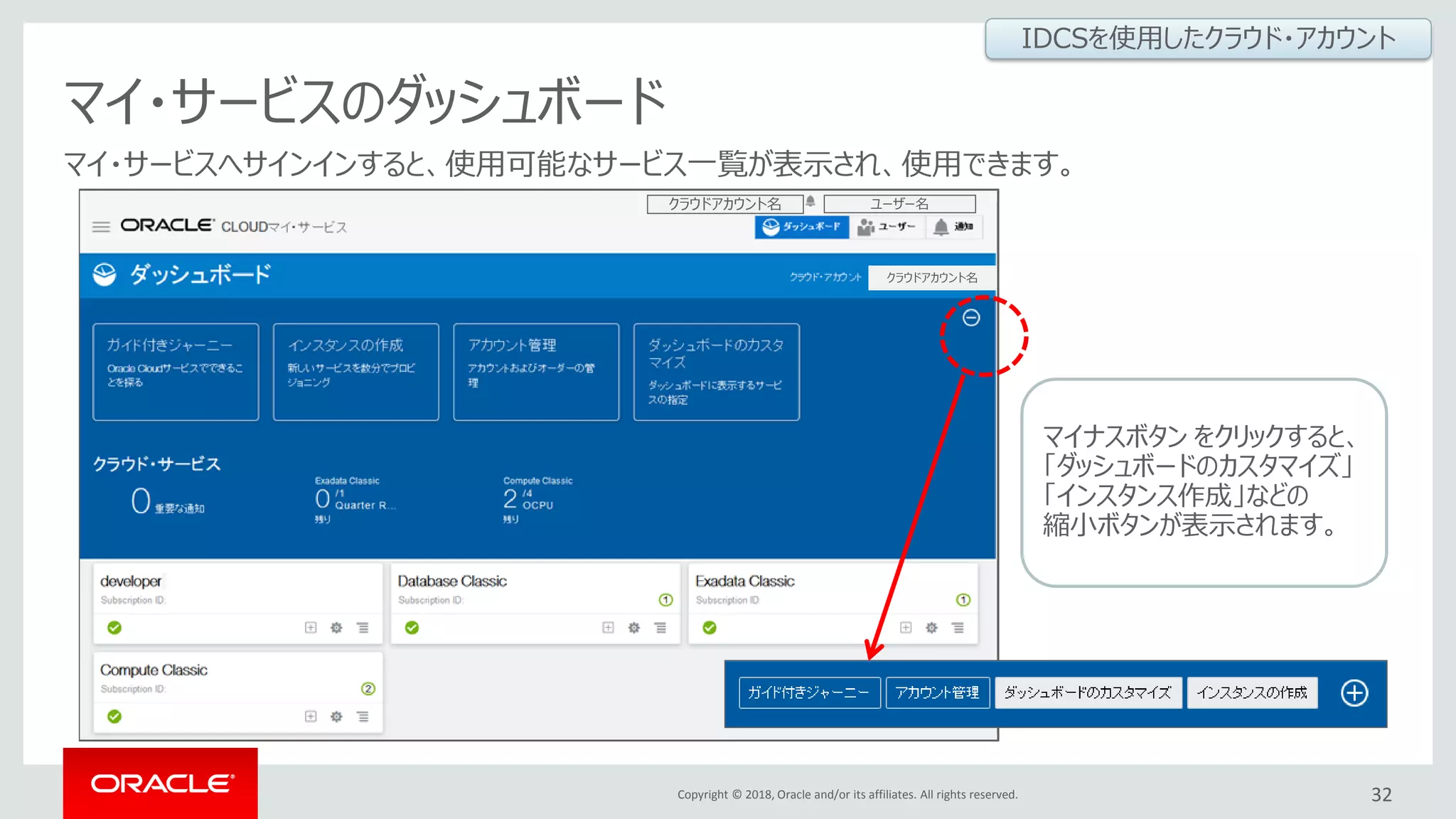
Task: Open 通知 notifications bell button
Action: (954, 227)
